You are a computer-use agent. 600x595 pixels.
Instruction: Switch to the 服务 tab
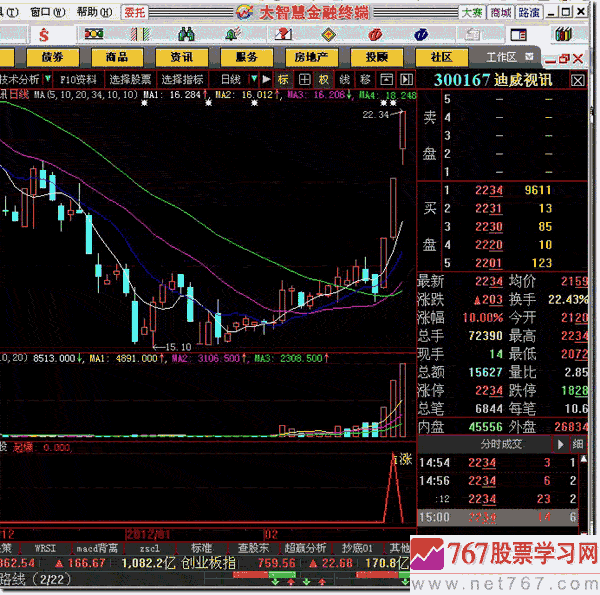[x=247, y=57]
